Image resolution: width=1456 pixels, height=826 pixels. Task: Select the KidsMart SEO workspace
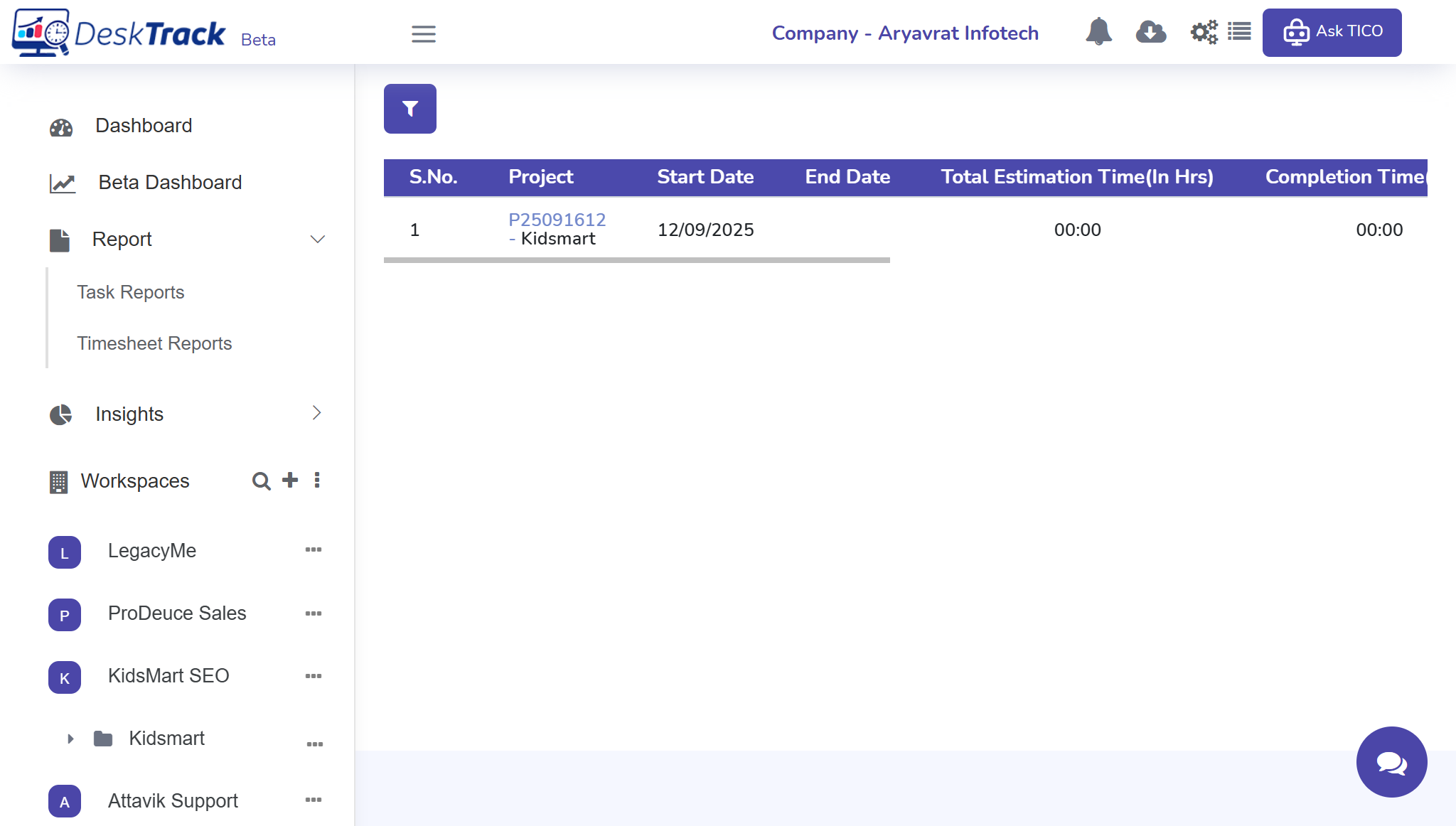168,676
